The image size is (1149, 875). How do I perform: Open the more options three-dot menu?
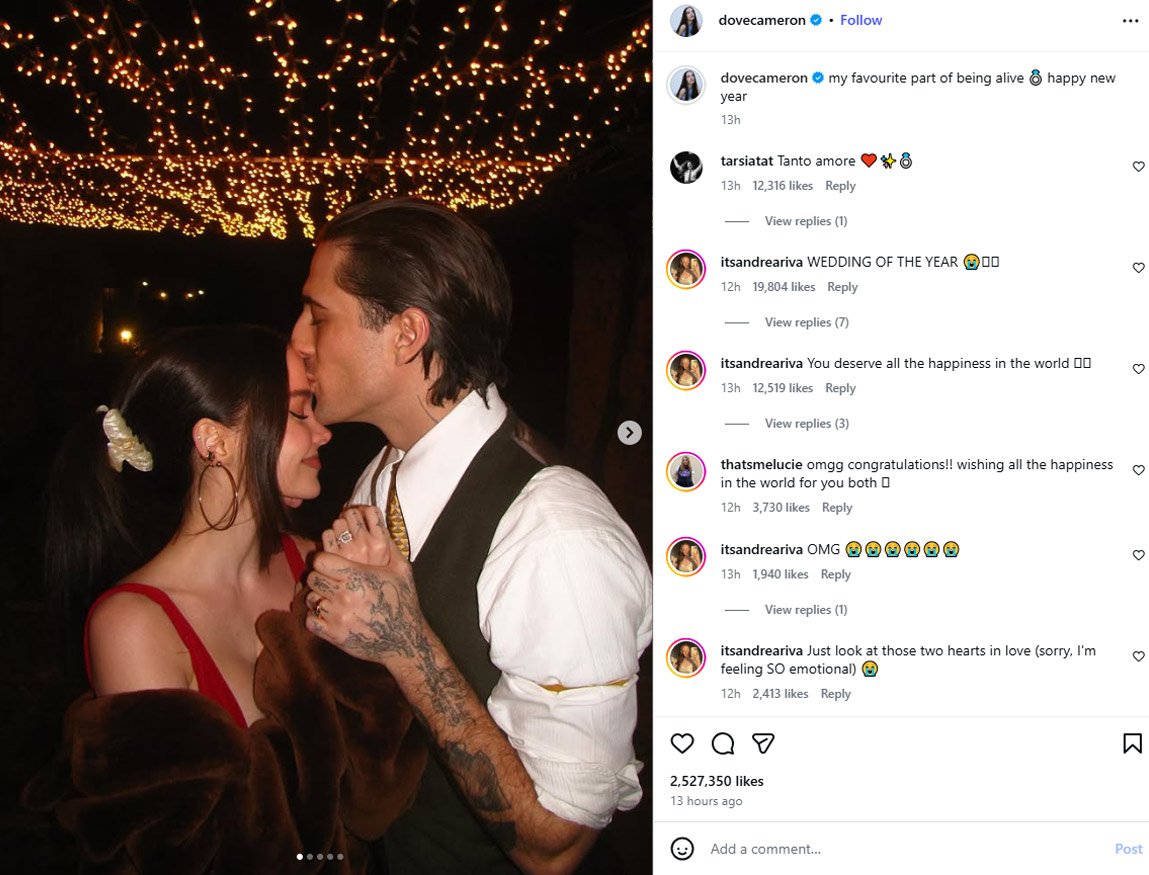click(1130, 20)
